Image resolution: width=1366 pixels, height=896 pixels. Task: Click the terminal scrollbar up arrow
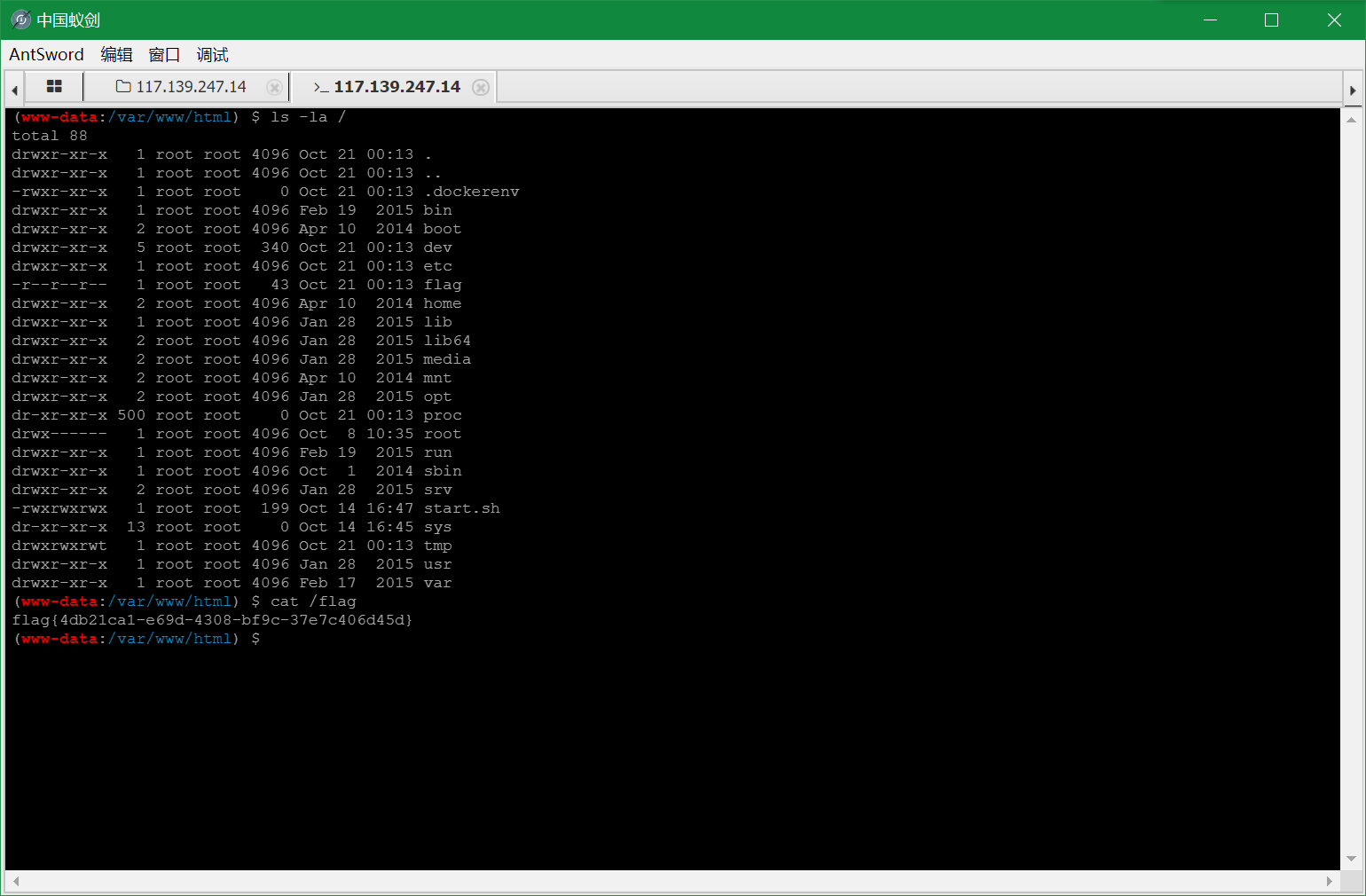click(x=1352, y=119)
